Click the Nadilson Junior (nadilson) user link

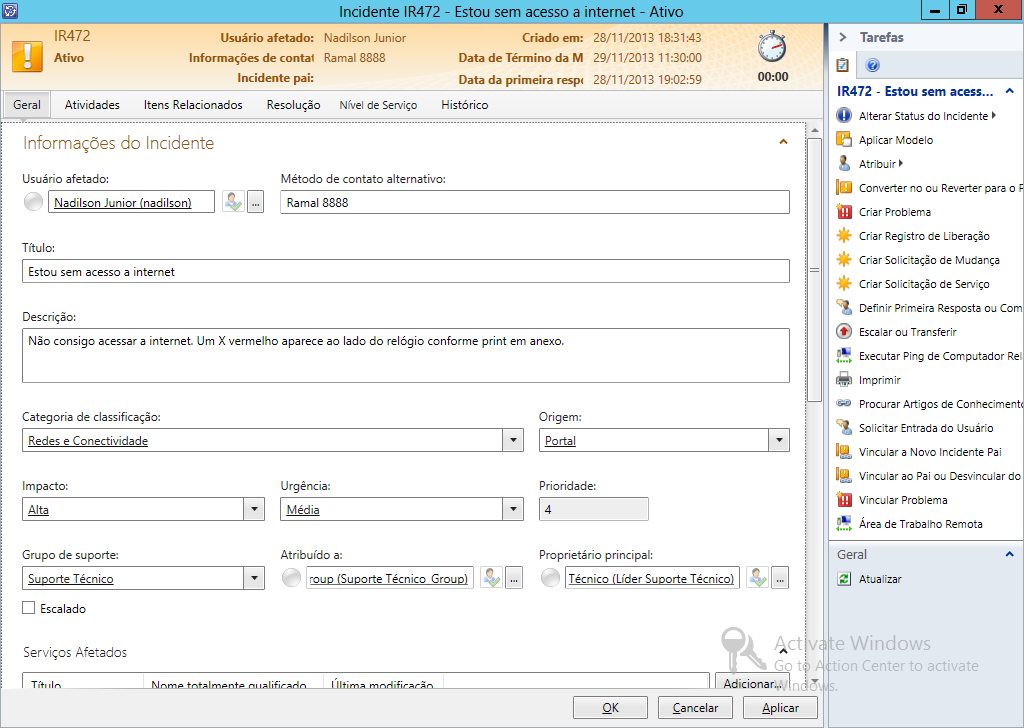click(x=123, y=202)
